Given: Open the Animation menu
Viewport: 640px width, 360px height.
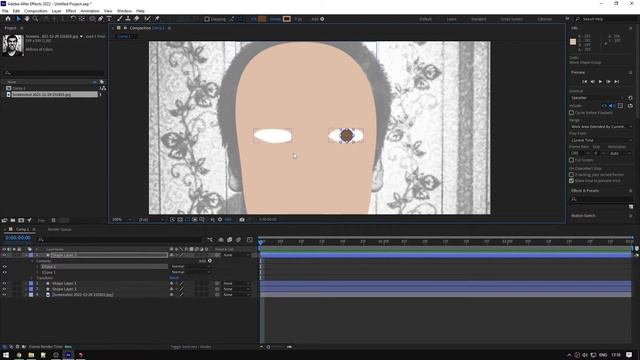Looking at the screenshot, I should (x=90, y=11).
